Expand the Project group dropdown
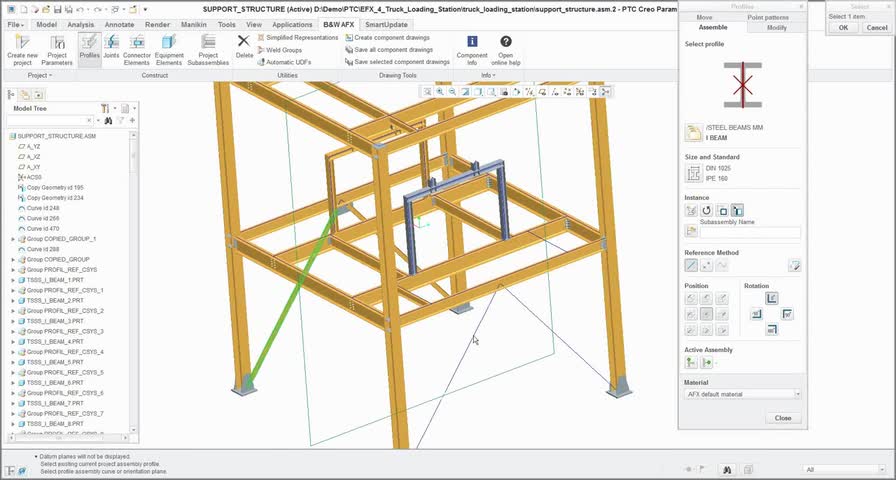 (40, 75)
